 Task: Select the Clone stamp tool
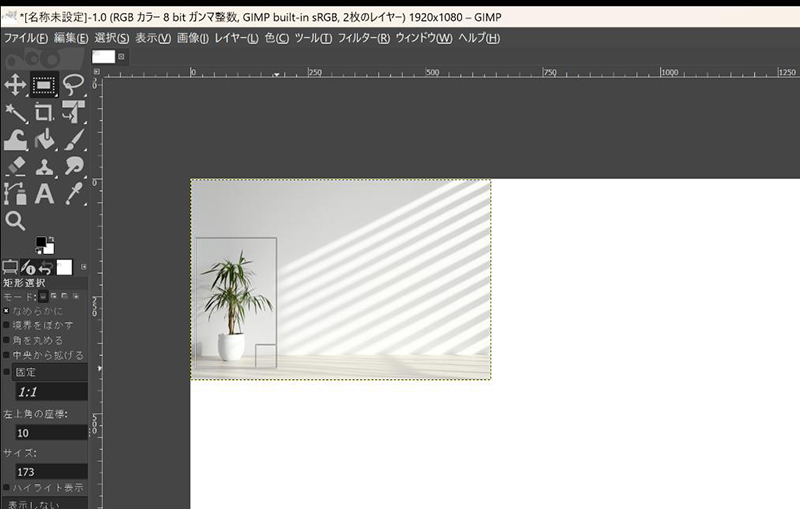click(44, 166)
